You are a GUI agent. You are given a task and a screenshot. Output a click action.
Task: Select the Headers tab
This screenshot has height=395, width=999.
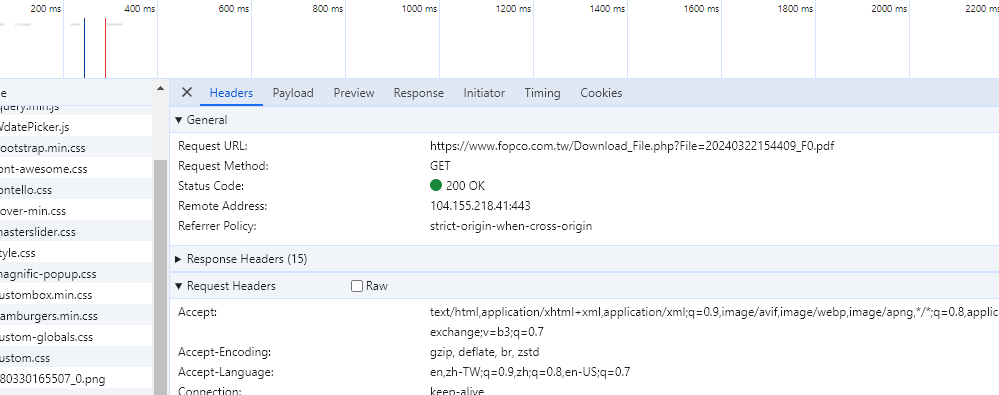(x=231, y=93)
